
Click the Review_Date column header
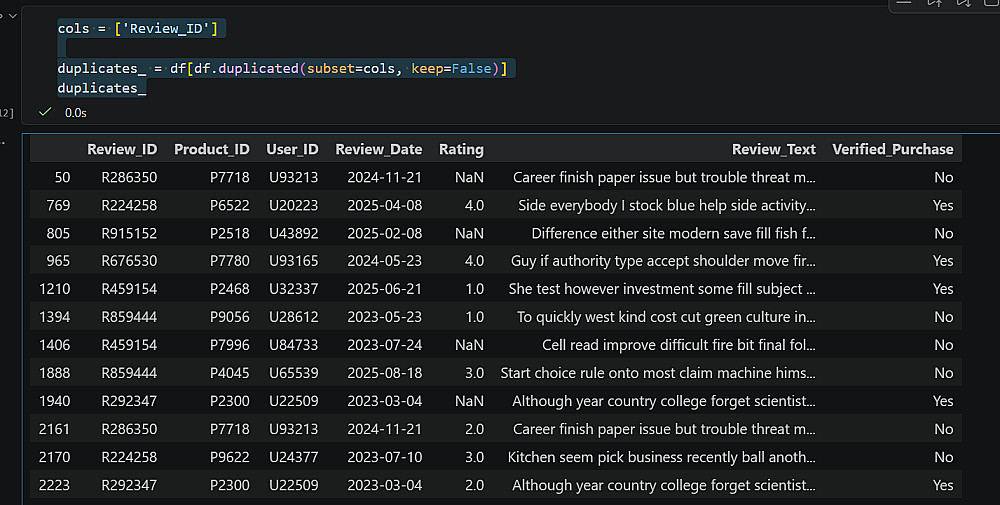tap(378, 149)
